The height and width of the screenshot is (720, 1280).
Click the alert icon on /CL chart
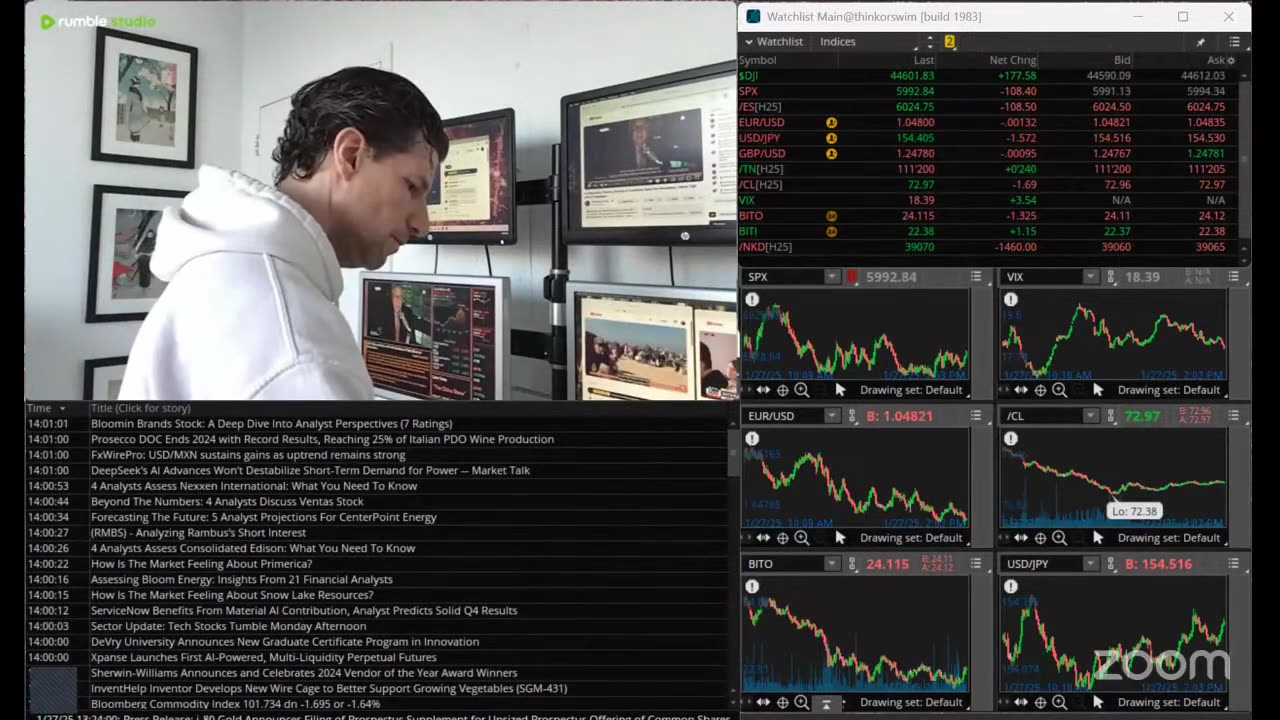point(1011,439)
